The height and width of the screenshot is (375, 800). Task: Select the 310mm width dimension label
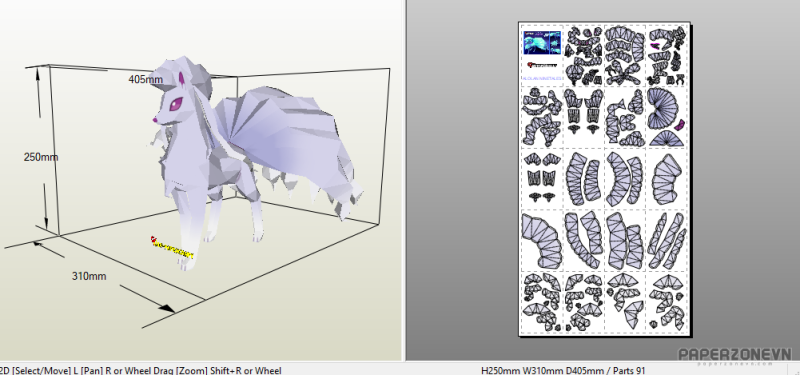pyautogui.click(x=89, y=276)
